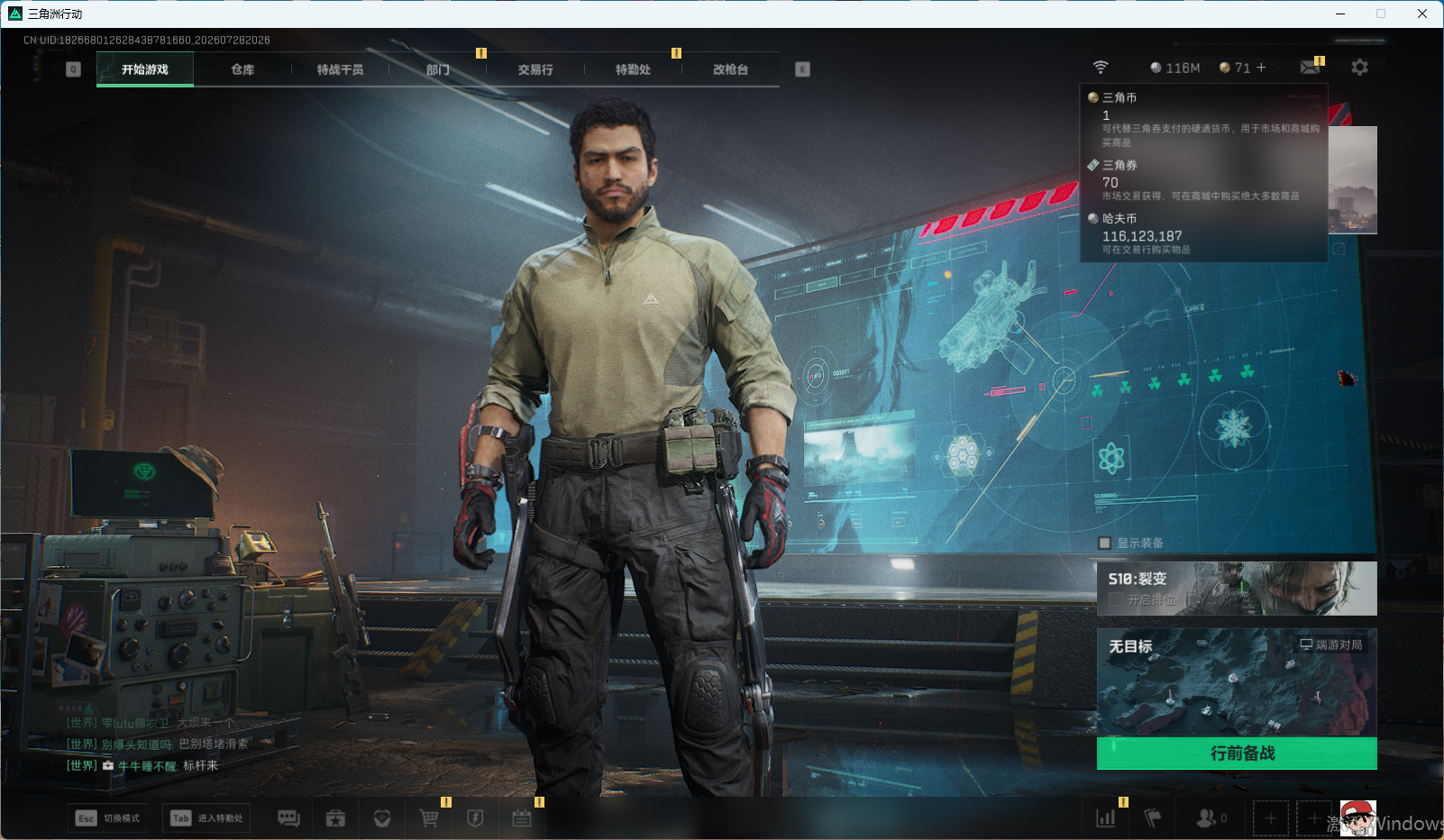Screen dimensions: 1444x840
Task: Open the 特战干员 tab
Action: [340, 69]
